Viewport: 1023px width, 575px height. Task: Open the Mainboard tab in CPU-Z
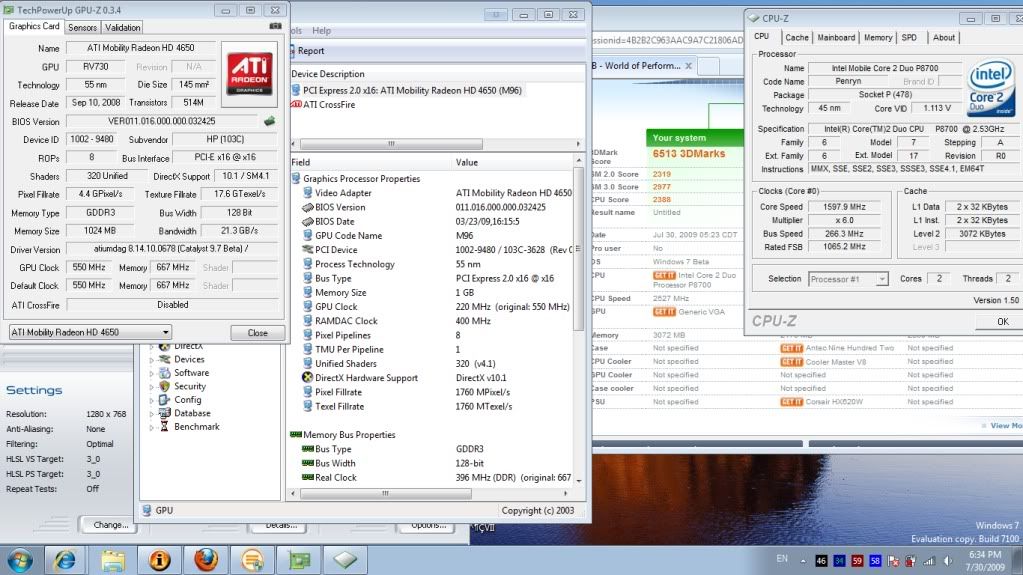click(x=836, y=37)
